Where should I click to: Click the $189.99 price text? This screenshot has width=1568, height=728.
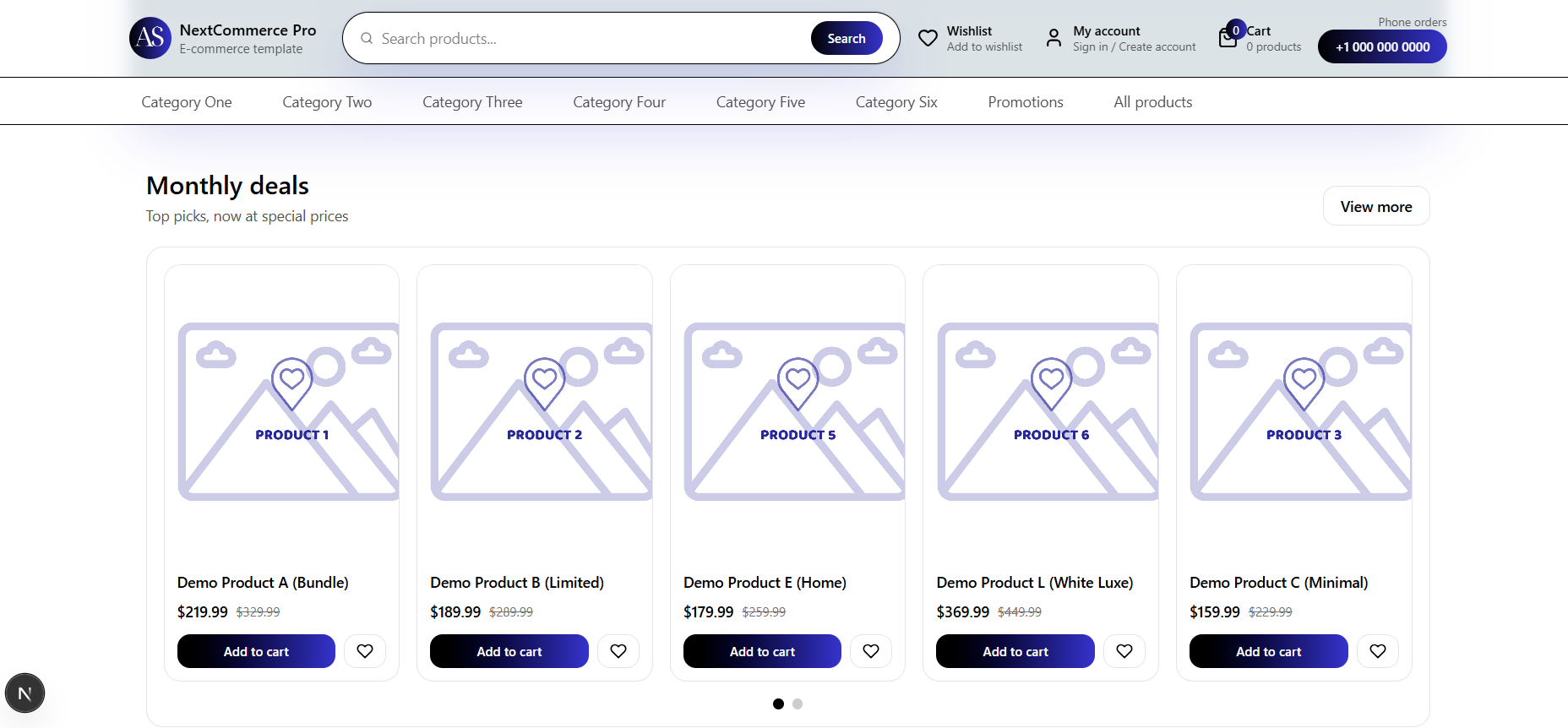coord(455,611)
